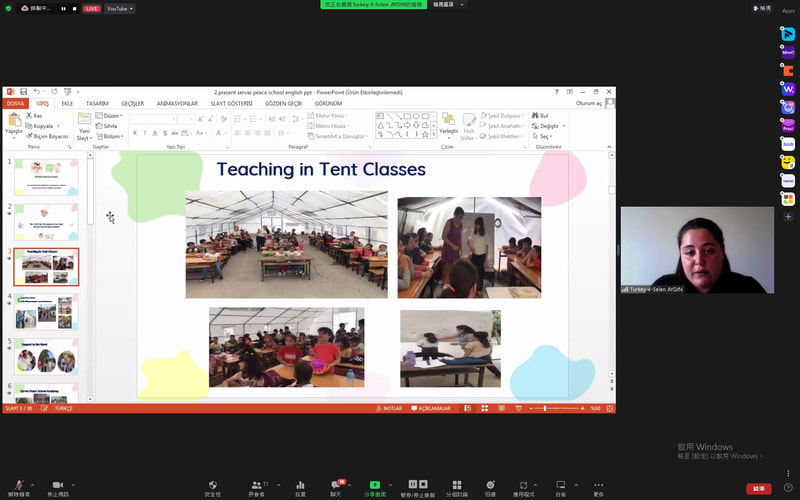The height and width of the screenshot is (500, 800).
Task: Start slideshow from status bar icon
Action: pos(518,408)
